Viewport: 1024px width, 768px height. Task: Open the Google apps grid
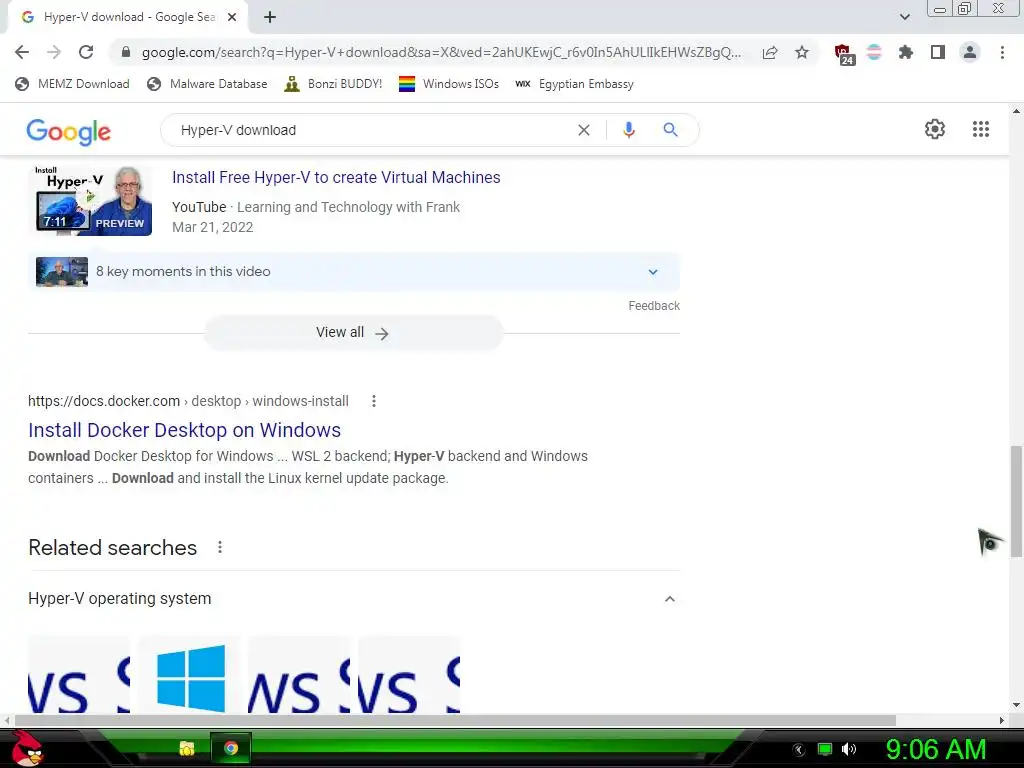[x=980, y=129]
